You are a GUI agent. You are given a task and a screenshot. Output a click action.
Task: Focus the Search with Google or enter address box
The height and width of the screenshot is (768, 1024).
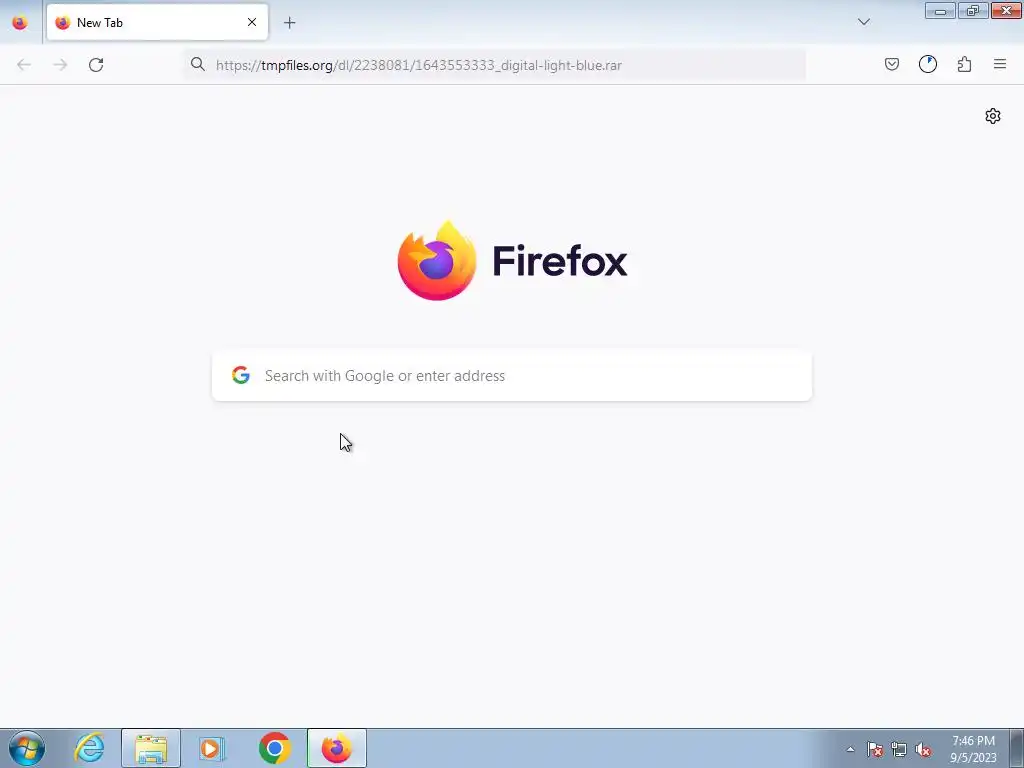click(x=512, y=376)
